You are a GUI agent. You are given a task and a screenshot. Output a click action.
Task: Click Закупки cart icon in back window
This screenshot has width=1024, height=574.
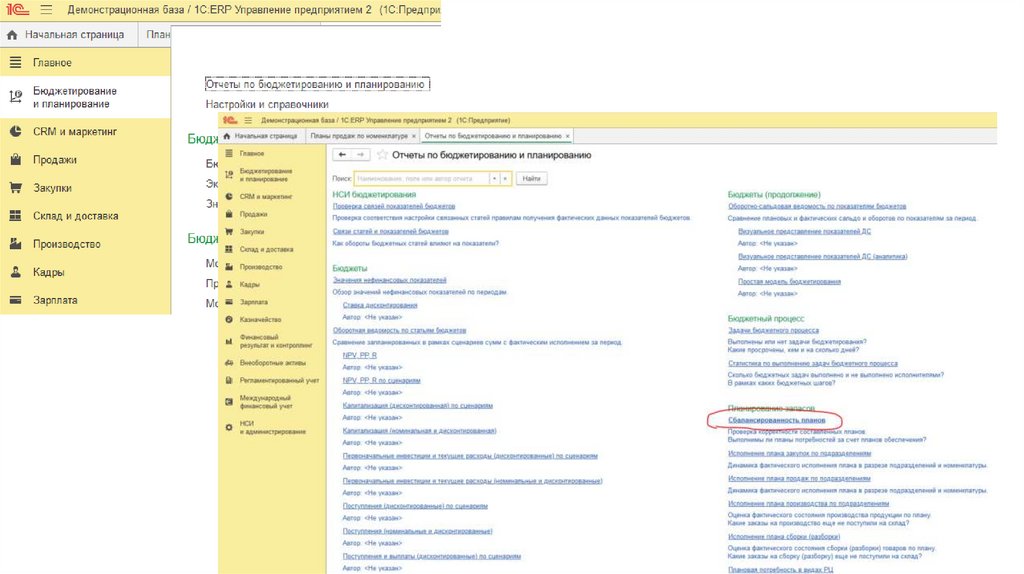[x=16, y=187]
